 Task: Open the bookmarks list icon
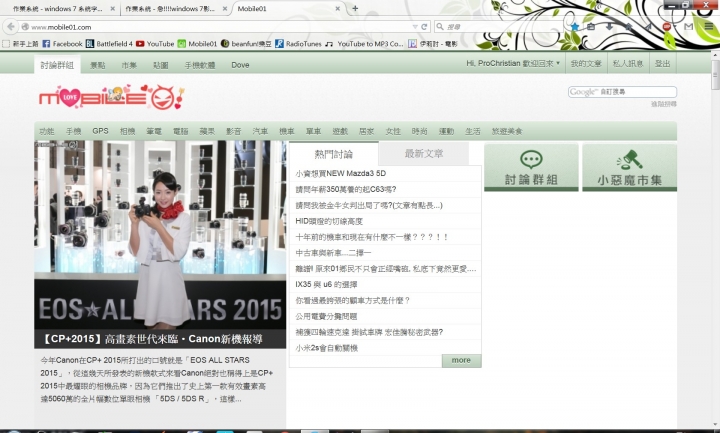(x=591, y=27)
